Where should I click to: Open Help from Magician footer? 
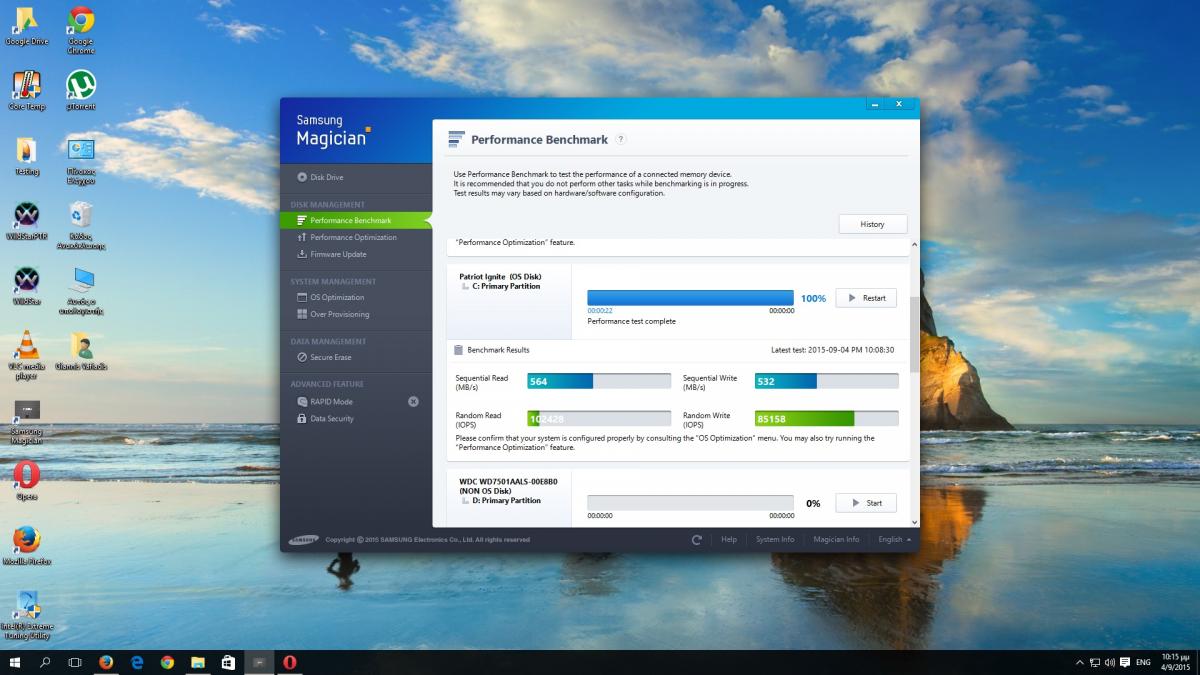click(729, 540)
